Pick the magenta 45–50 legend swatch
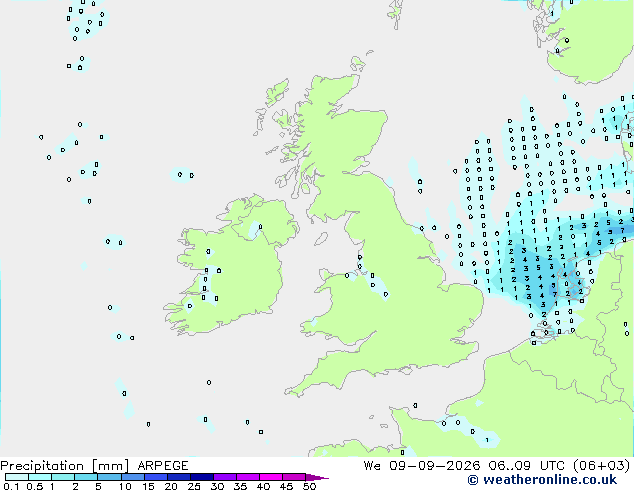This screenshot has height=490, width=634. (x=294, y=477)
